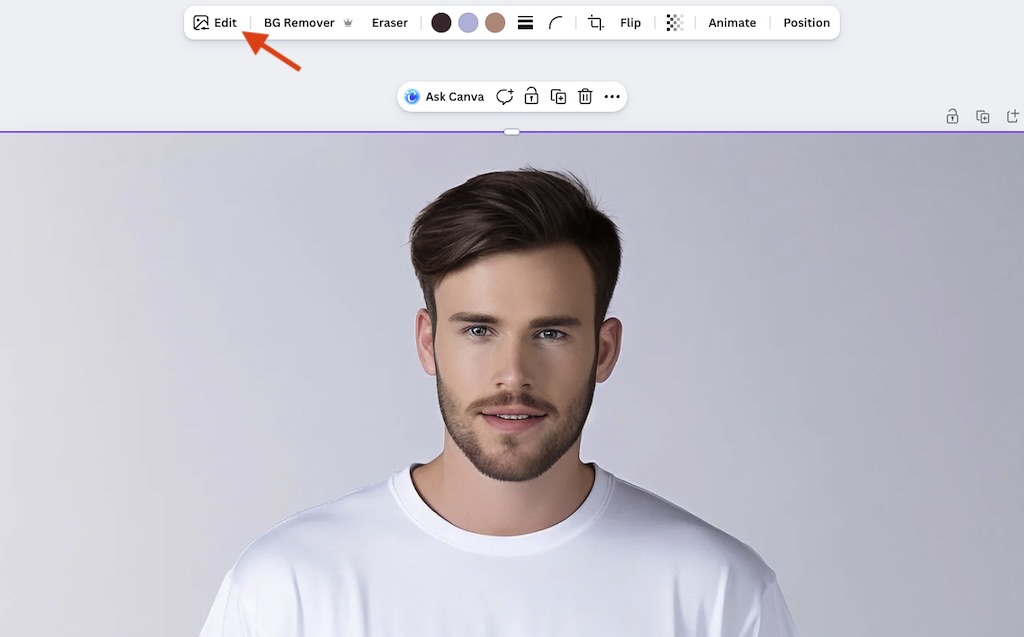Click the premium crown next to BG Remover
This screenshot has height=637, width=1024.
coord(347,22)
